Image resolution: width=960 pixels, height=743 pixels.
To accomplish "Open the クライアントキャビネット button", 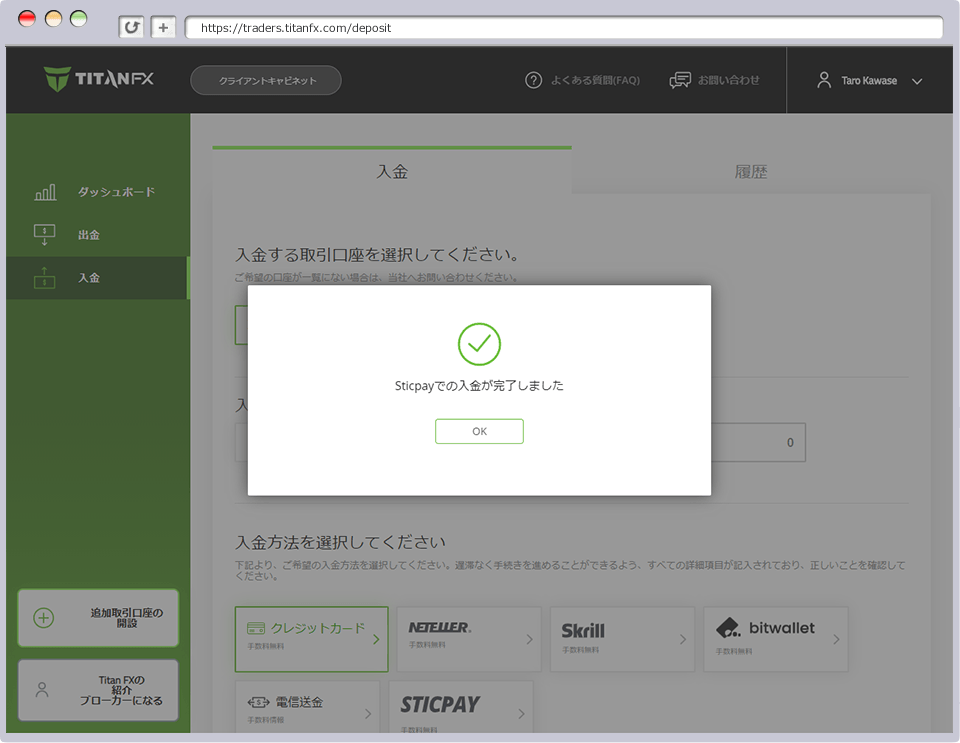I will [x=265, y=78].
